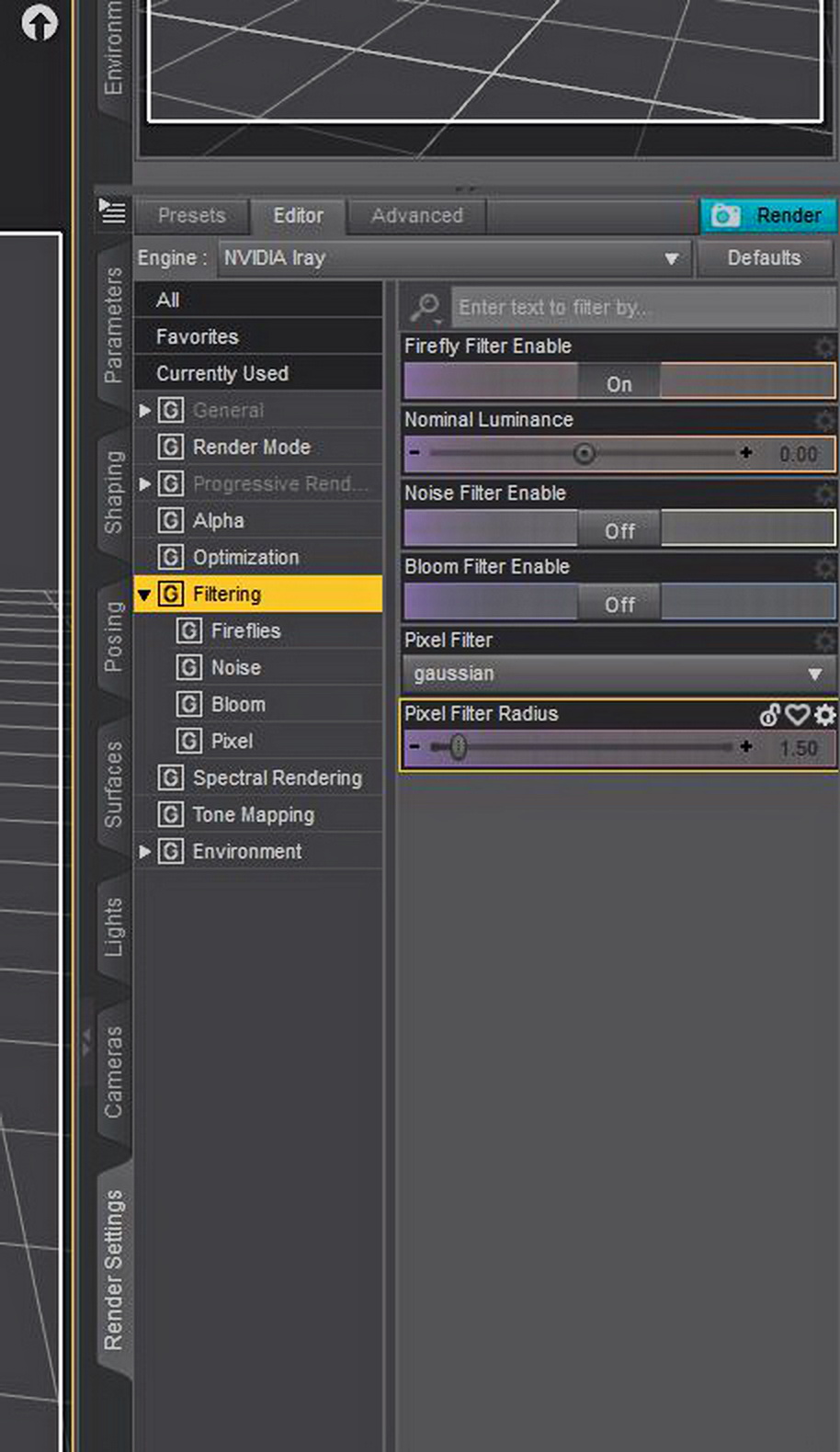Click the camera icon on Render button
The image size is (840, 1452).
point(725,215)
